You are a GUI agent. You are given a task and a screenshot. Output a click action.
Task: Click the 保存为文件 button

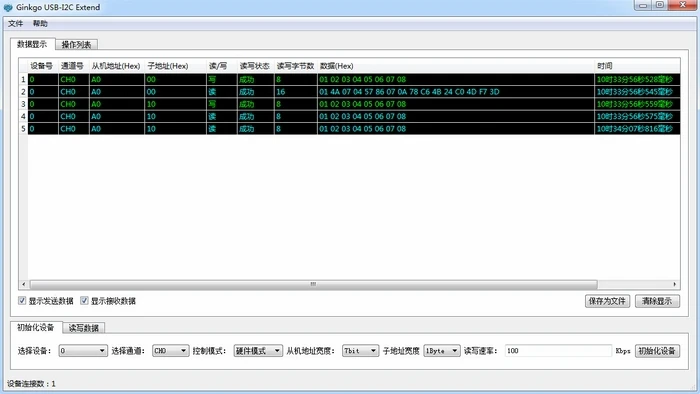pos(607,301)
